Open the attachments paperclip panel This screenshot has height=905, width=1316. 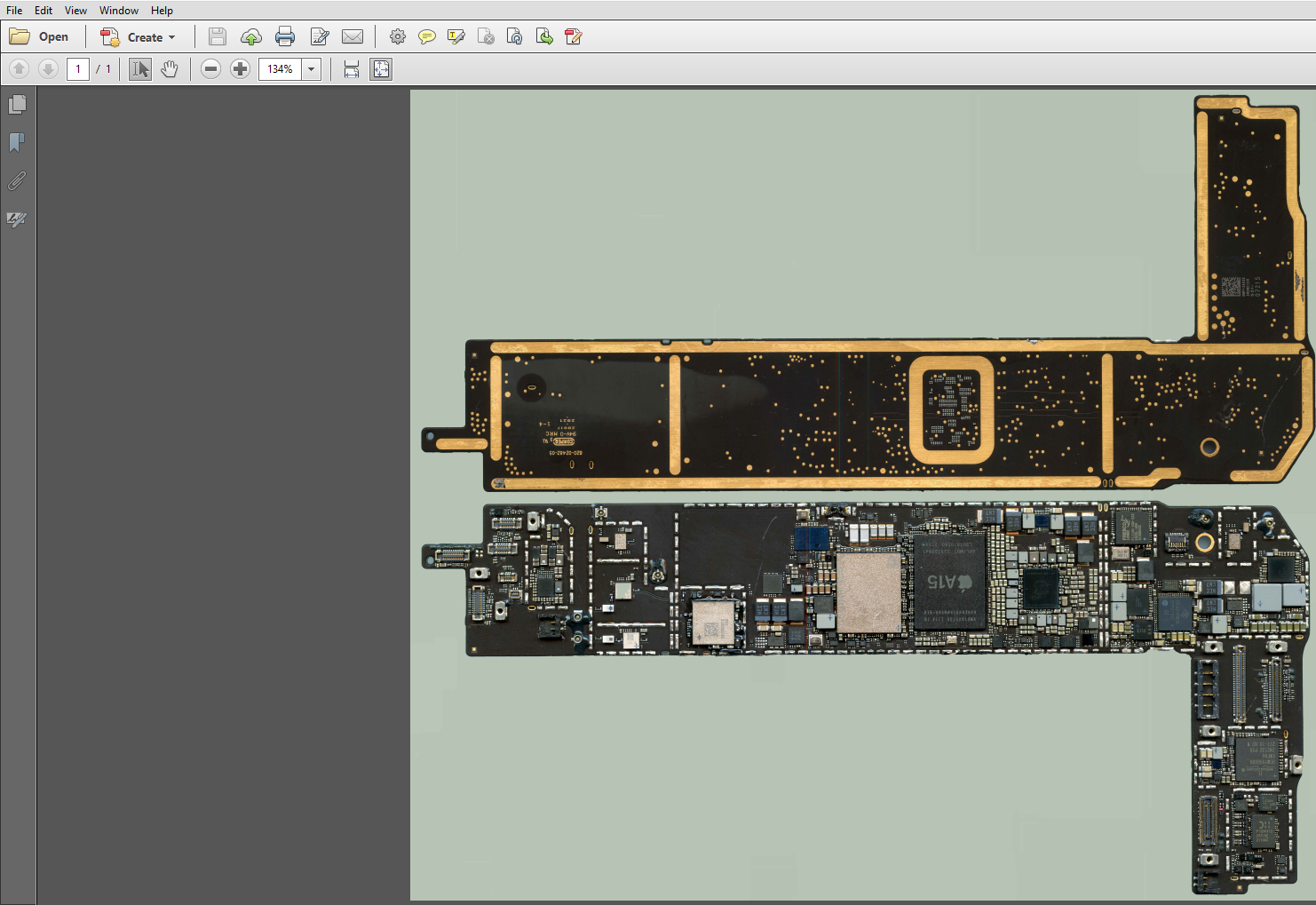[x=17, y=181]
